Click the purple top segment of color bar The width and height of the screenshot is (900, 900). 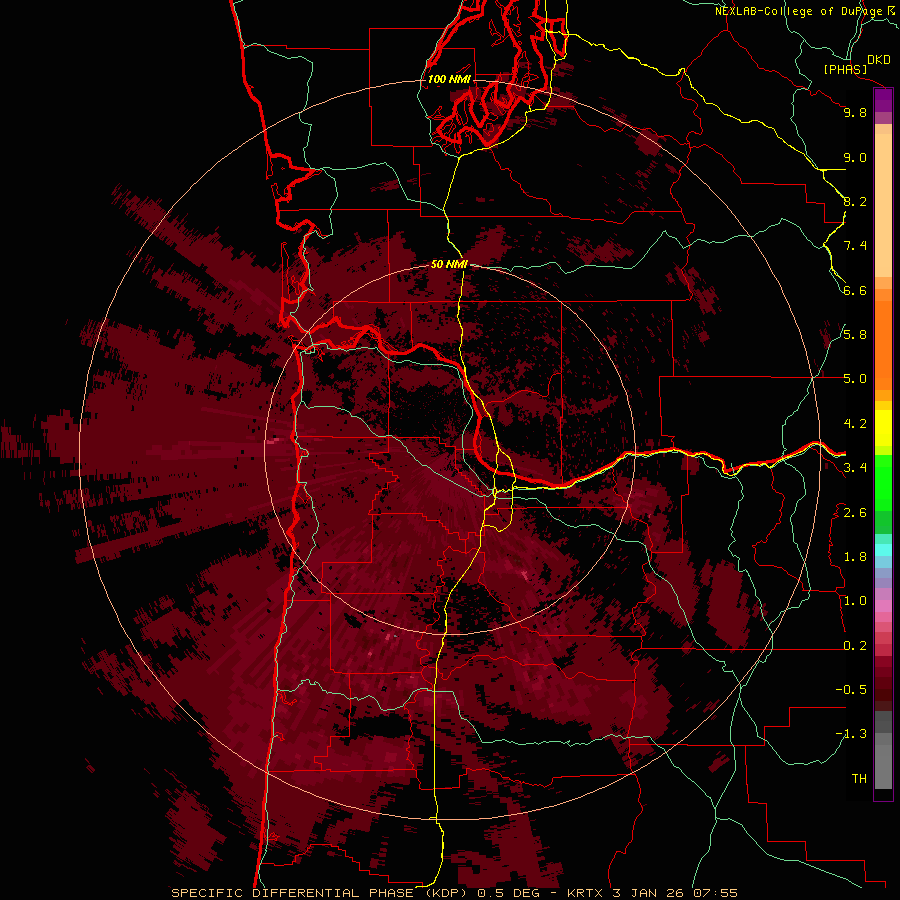point(883,100)
